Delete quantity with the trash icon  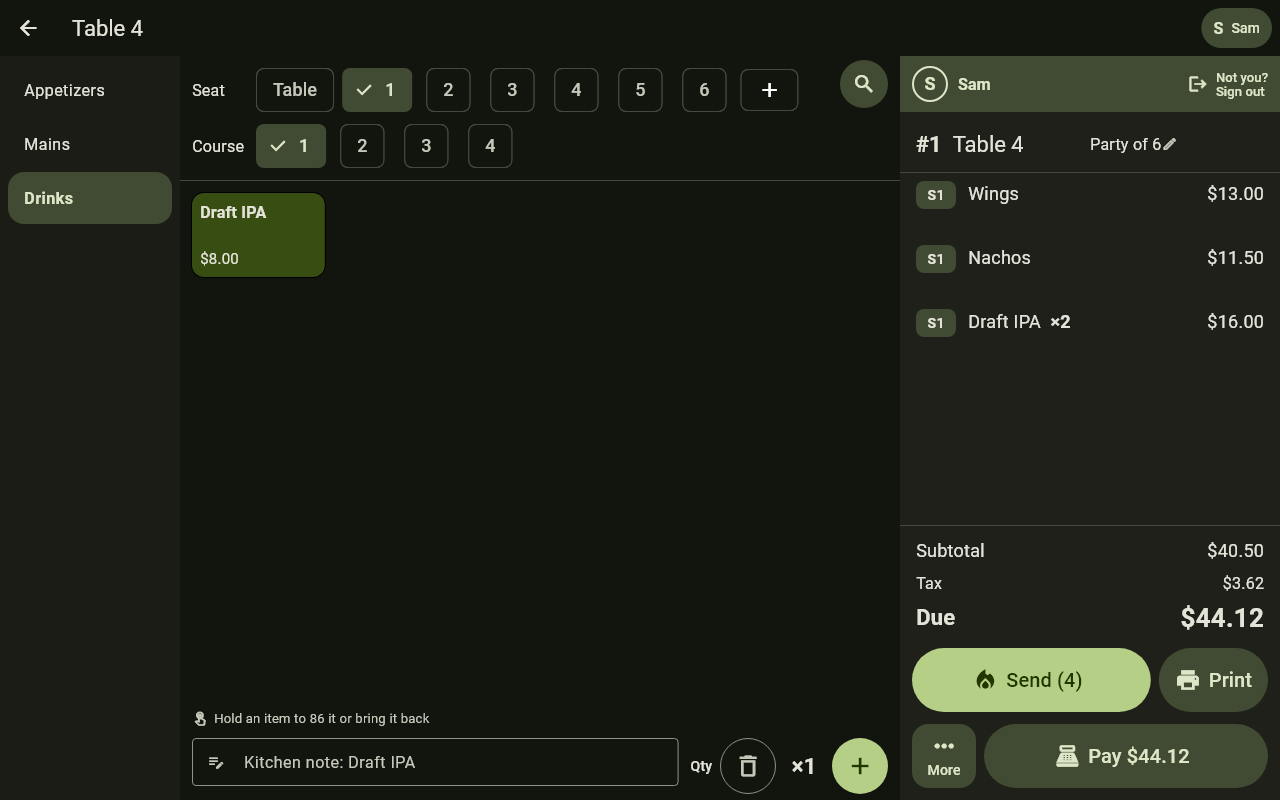click(748, 766)
